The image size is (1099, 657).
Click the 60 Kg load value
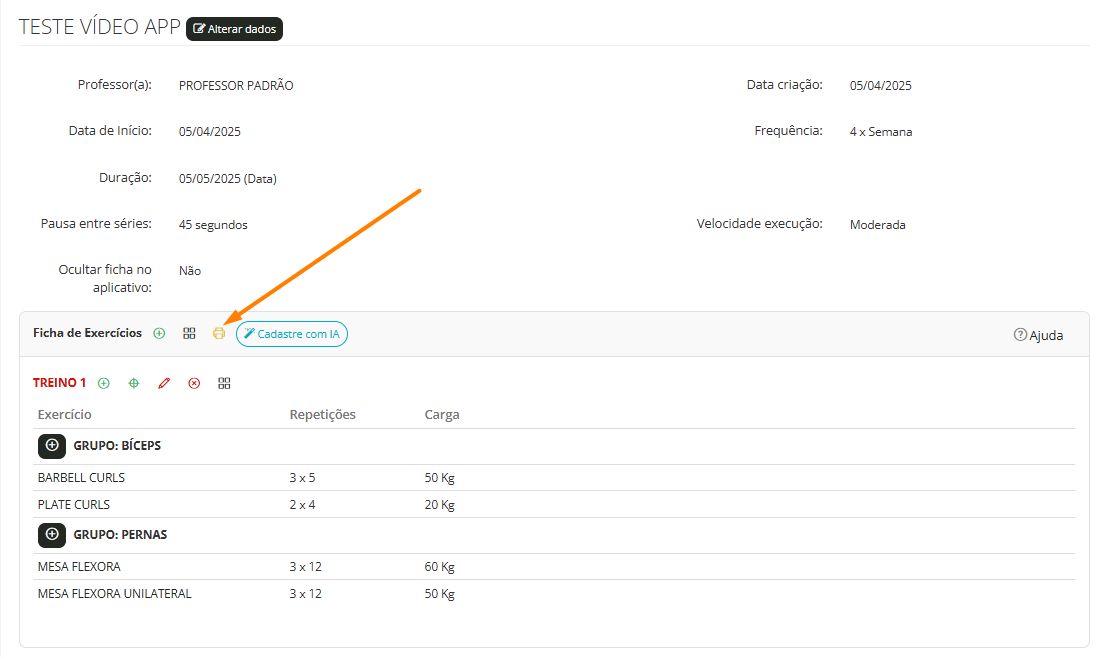tap(439, 567)
